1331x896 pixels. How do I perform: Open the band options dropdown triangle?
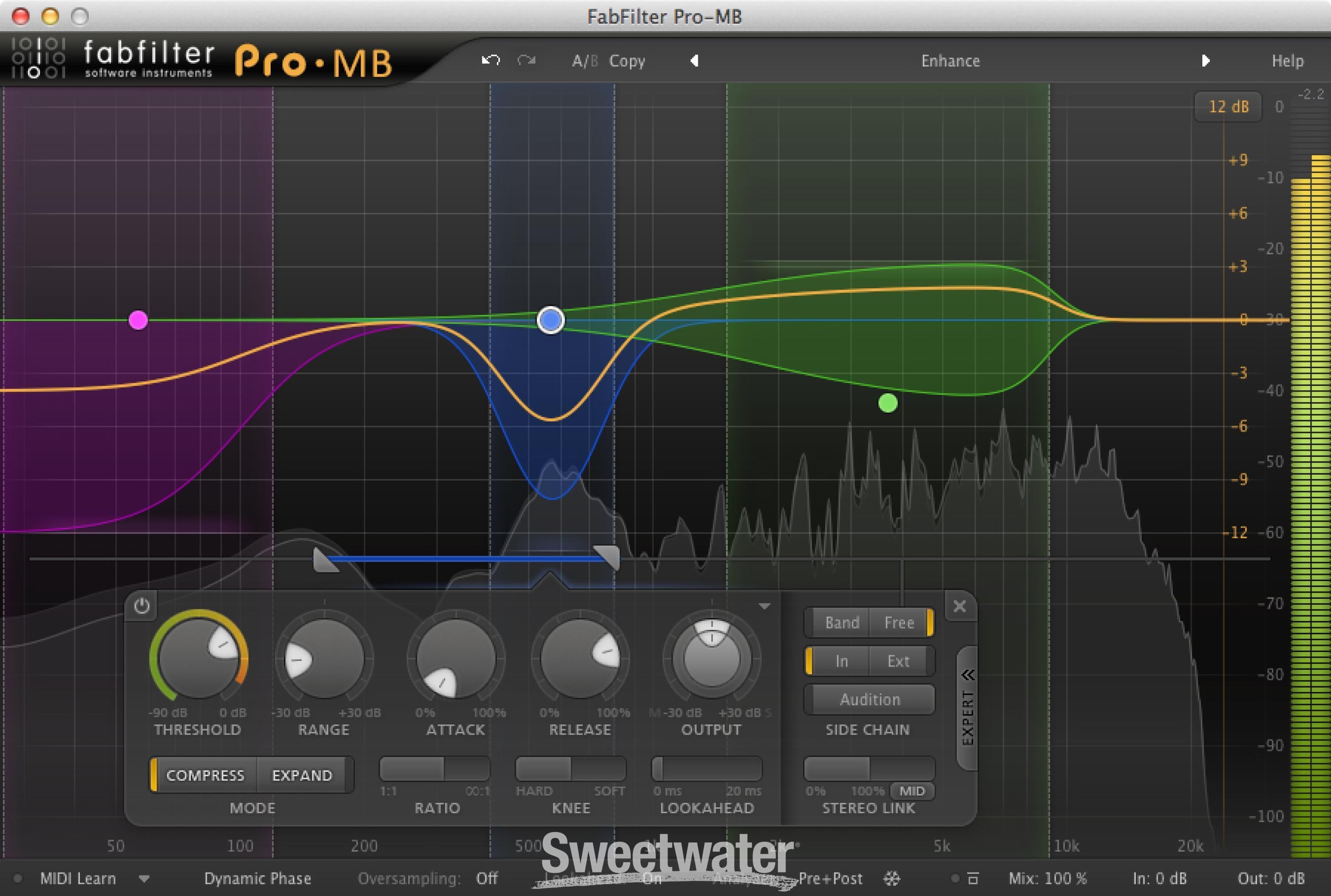pos(764,606)
